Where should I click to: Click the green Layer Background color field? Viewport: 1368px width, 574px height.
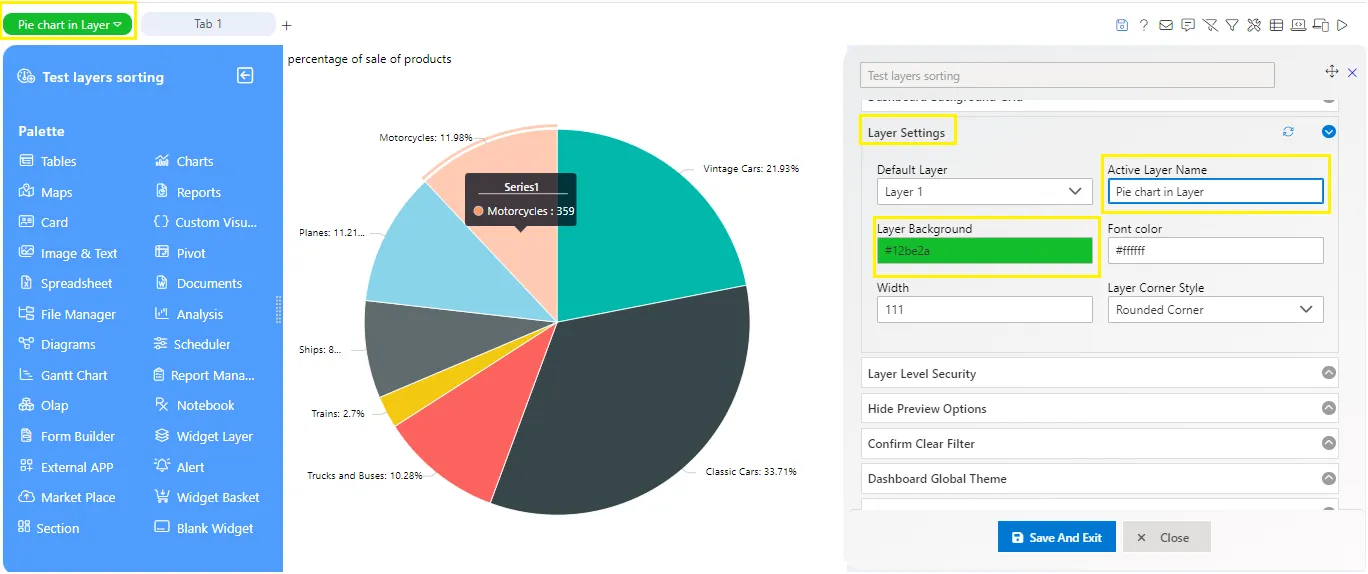(x=985, y=251)
